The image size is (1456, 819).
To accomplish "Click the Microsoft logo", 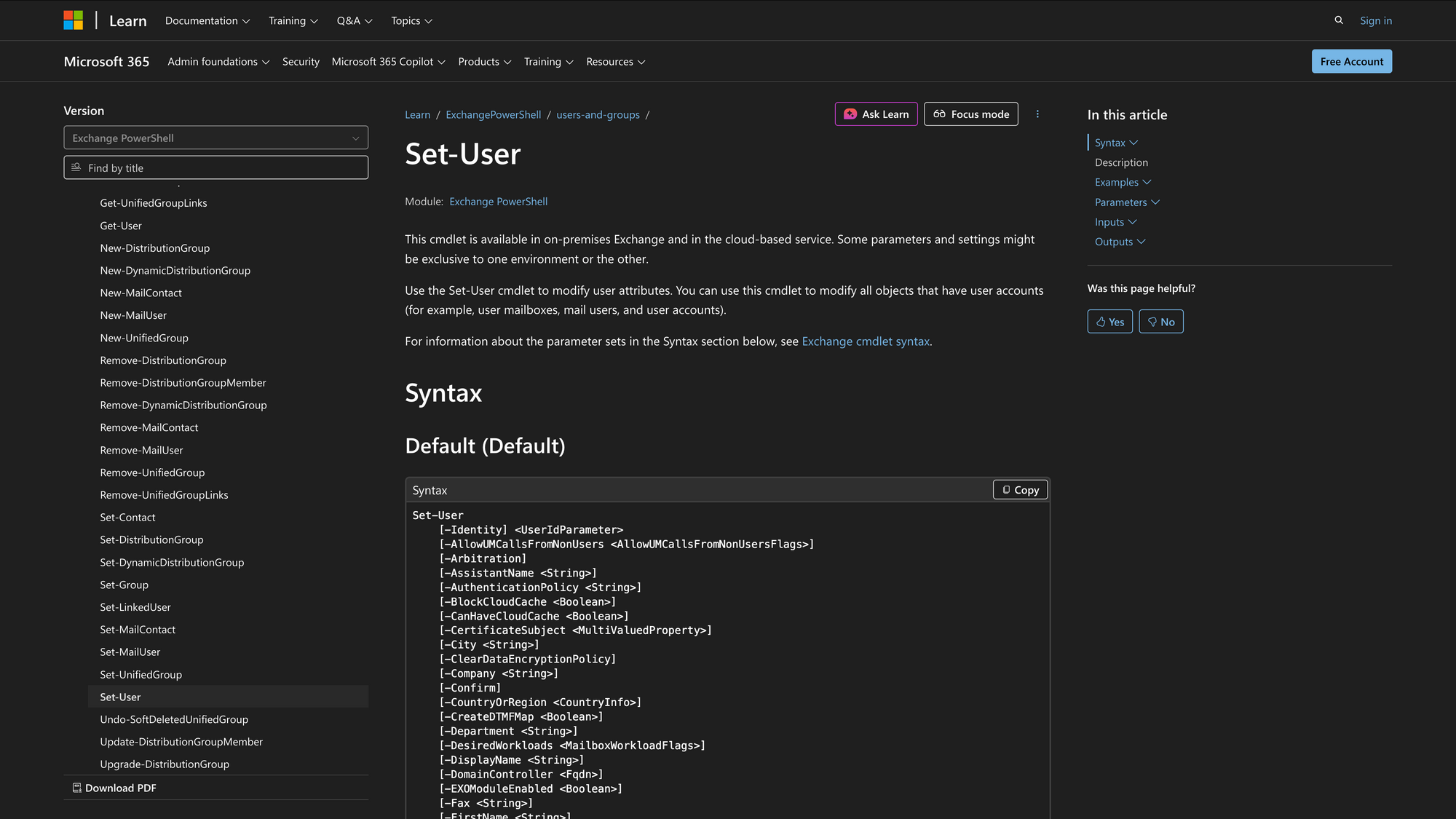I will (x=73, y=20).
